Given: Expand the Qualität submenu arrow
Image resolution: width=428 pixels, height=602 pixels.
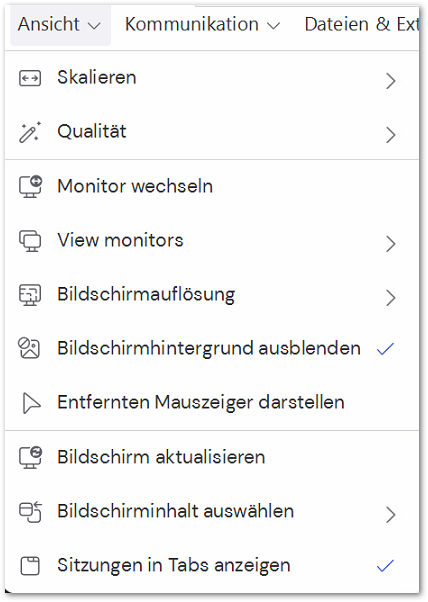Looking at the screenshot, I should [390, 135].
